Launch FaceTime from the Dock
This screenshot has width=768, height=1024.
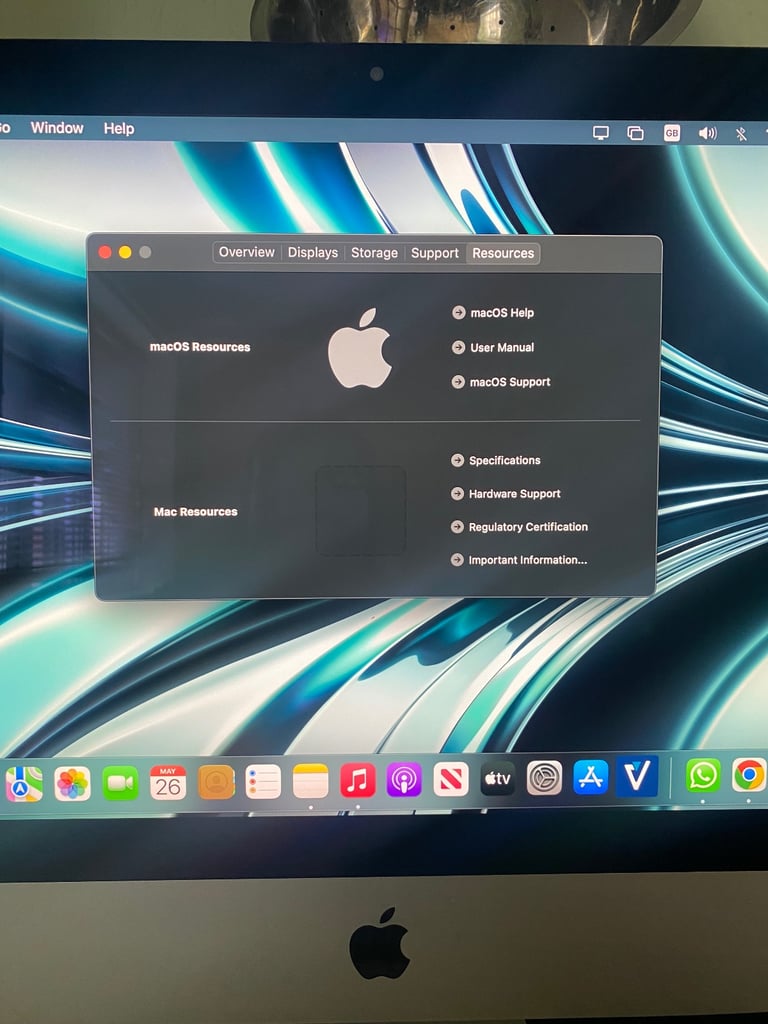point(120,783)
